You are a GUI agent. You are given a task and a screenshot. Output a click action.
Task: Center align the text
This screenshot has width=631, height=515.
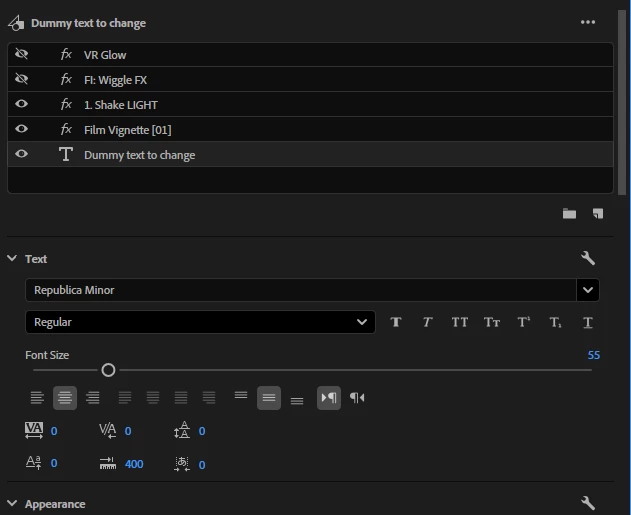tap(65, 398)
